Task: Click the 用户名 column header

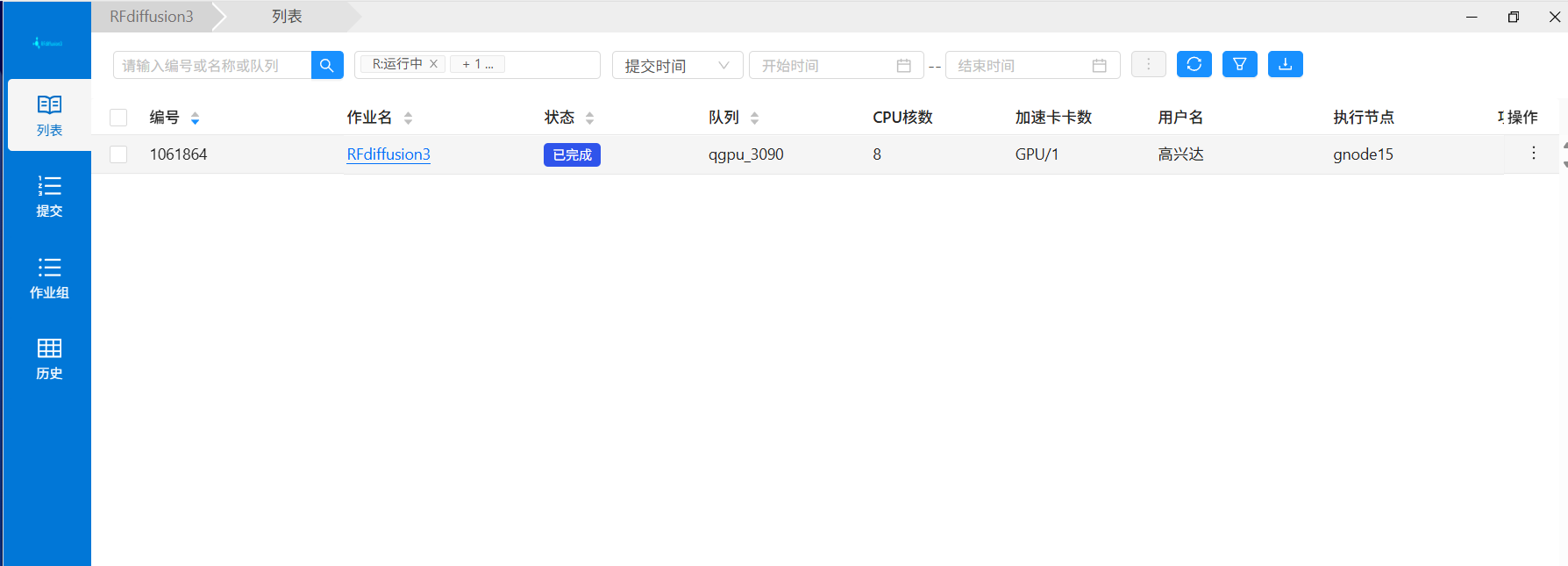Action: pyautogui.click(x=1180, y=118)
